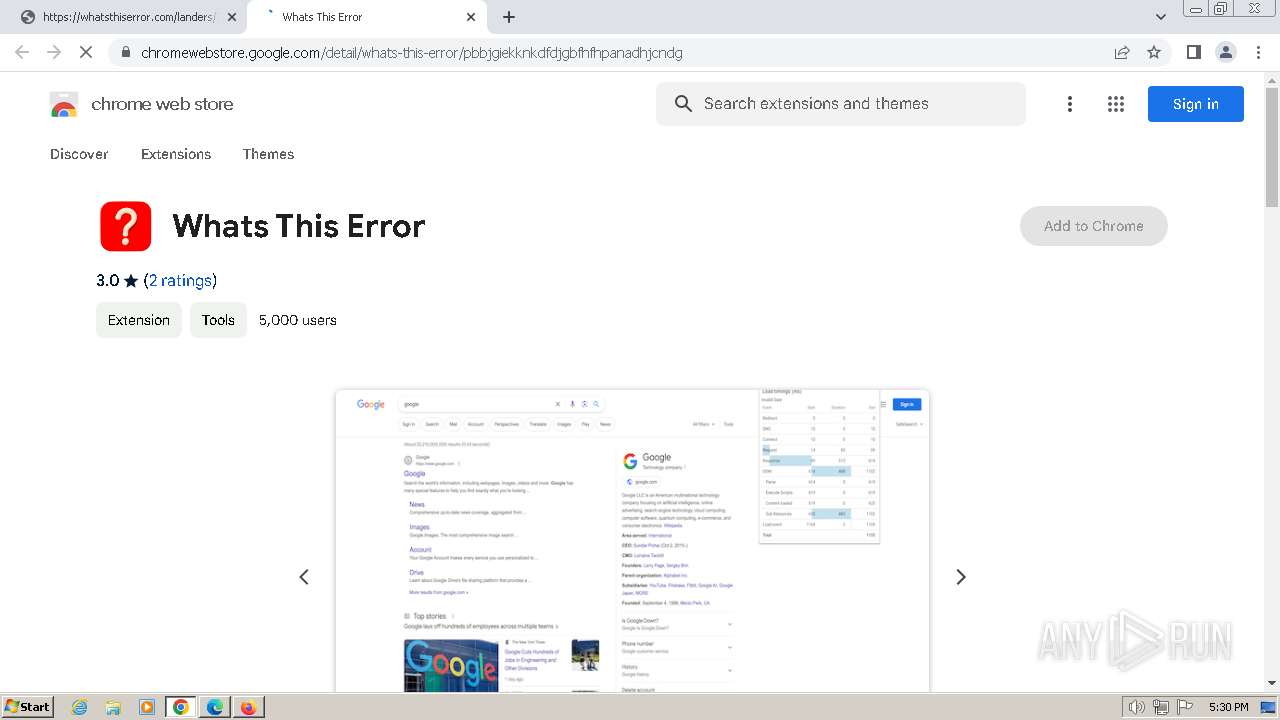Stop loading the page
Viewport: 1280px width, 720px height.
(86, 52)
